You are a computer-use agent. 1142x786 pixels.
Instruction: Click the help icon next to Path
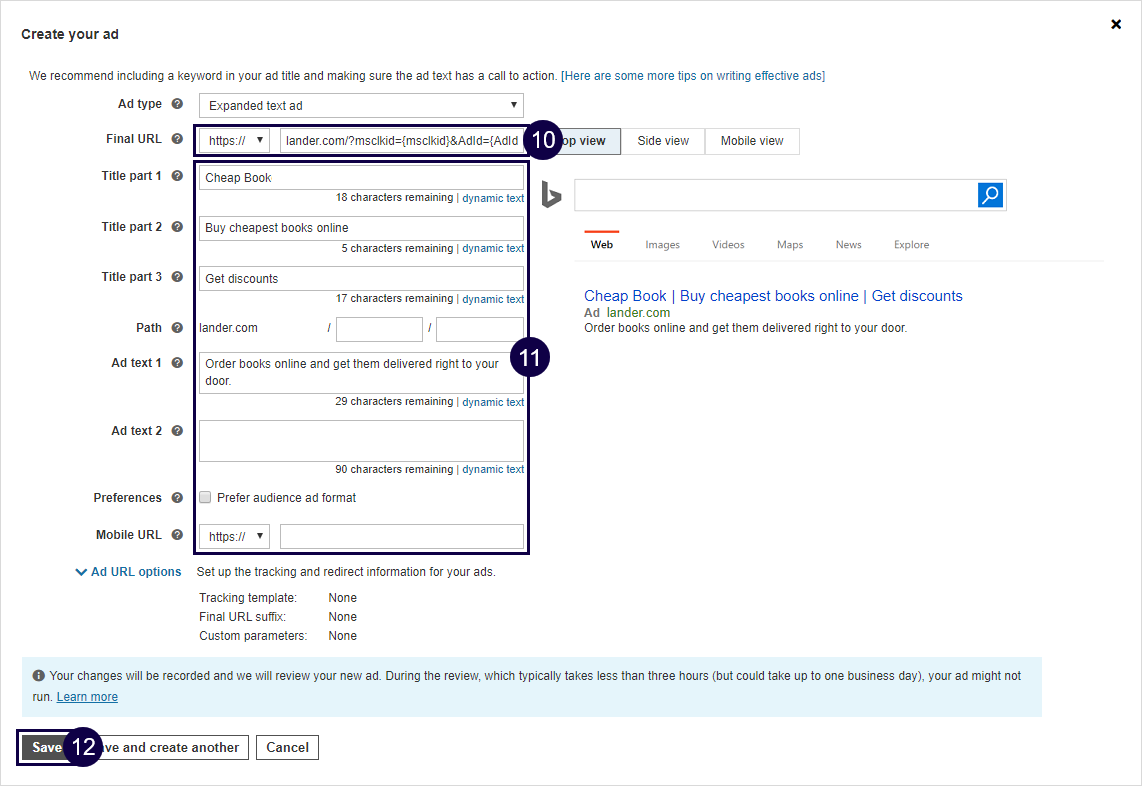[177, 327]
